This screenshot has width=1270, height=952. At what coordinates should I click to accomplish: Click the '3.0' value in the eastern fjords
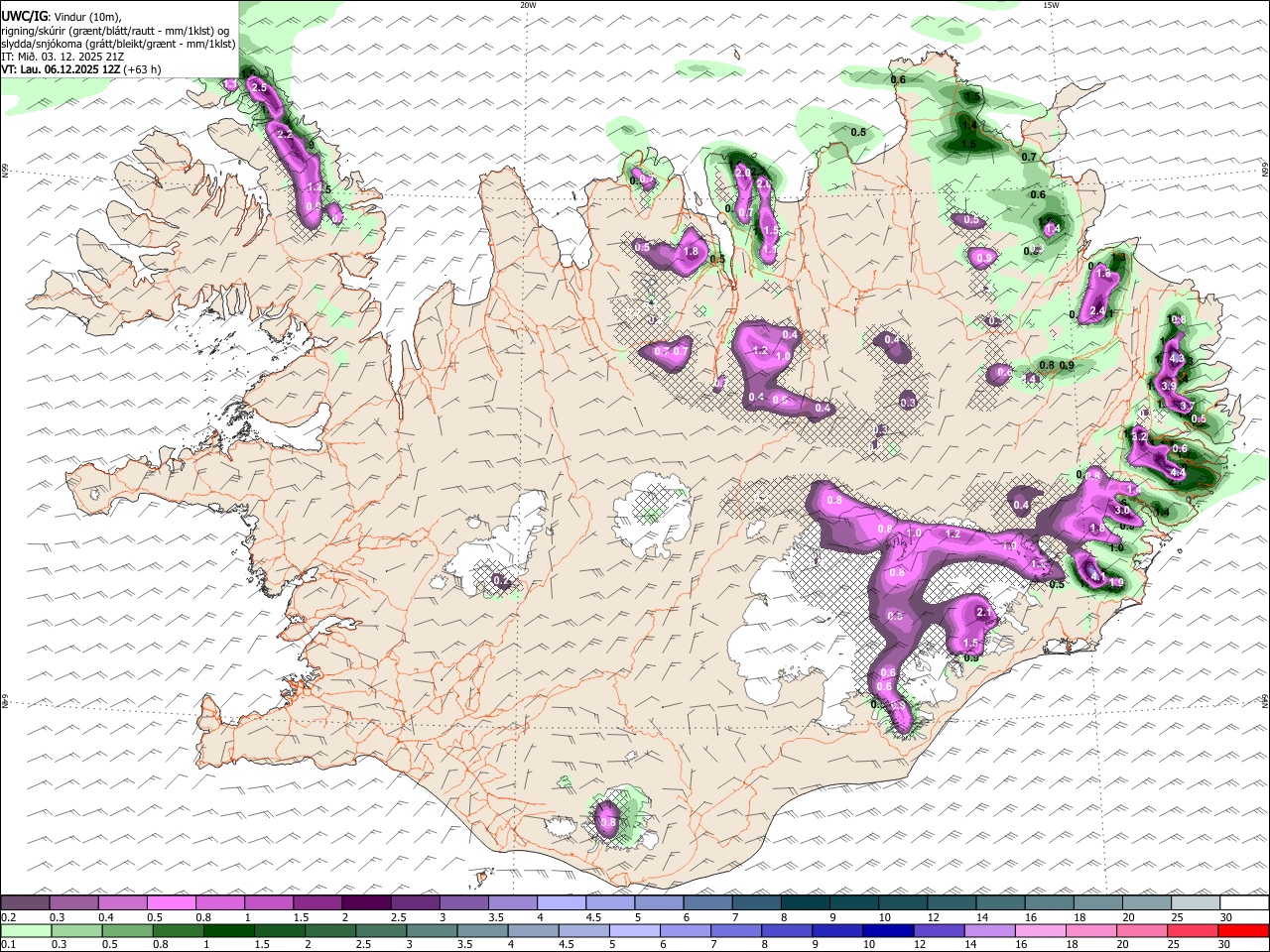[x=1122, y=510]
